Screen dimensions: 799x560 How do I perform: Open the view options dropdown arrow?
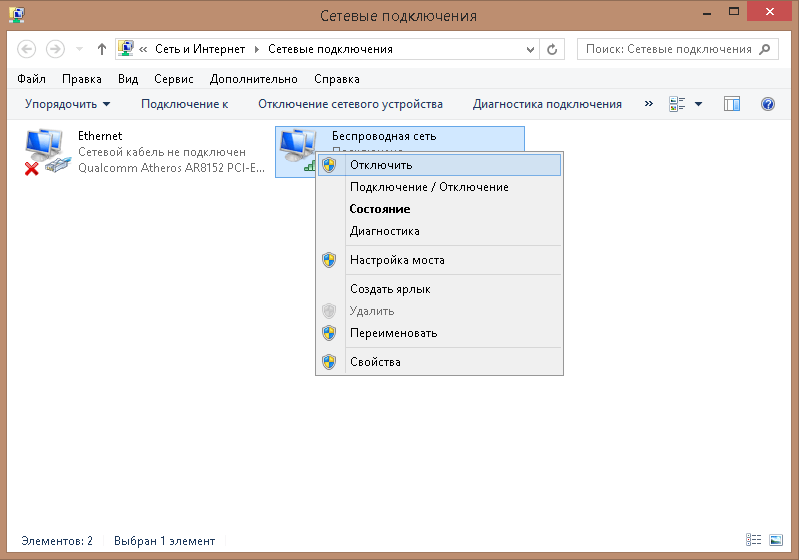699,104
